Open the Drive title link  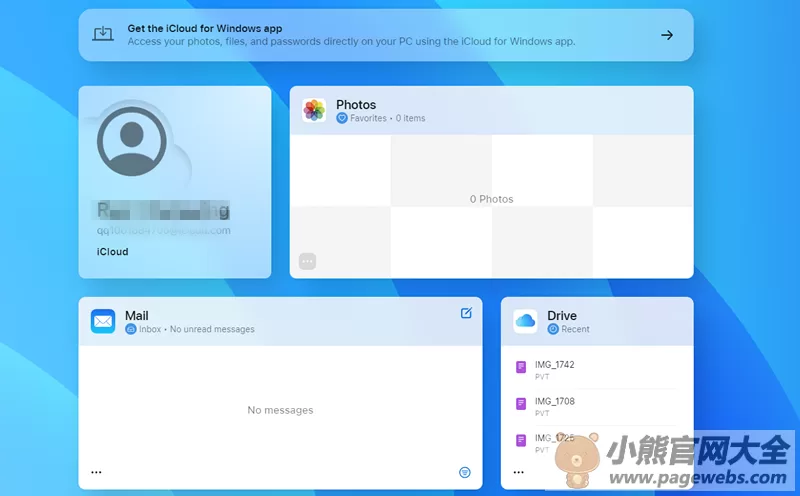point(562,316)
